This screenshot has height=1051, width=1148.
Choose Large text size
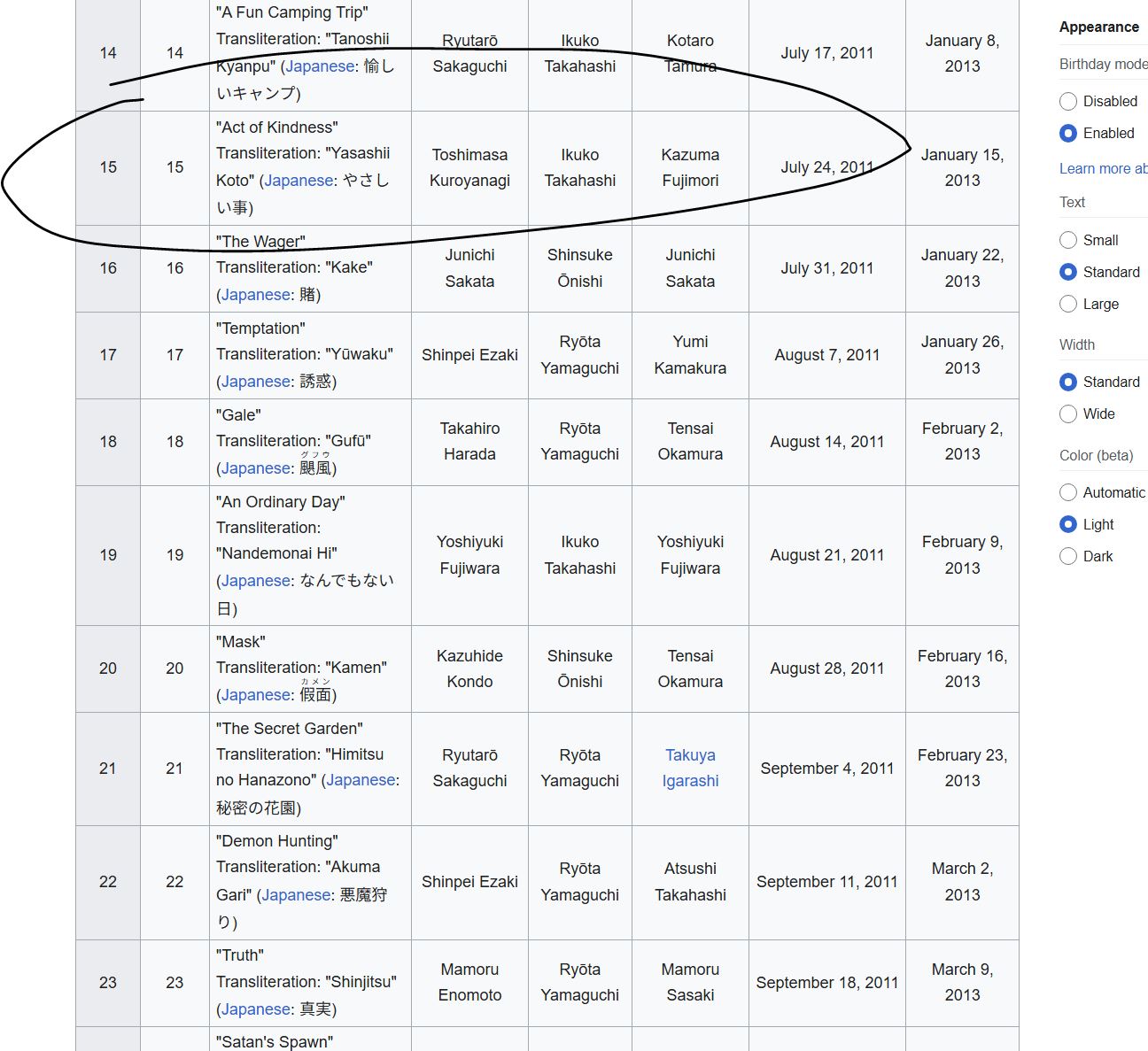point(1068,304)
